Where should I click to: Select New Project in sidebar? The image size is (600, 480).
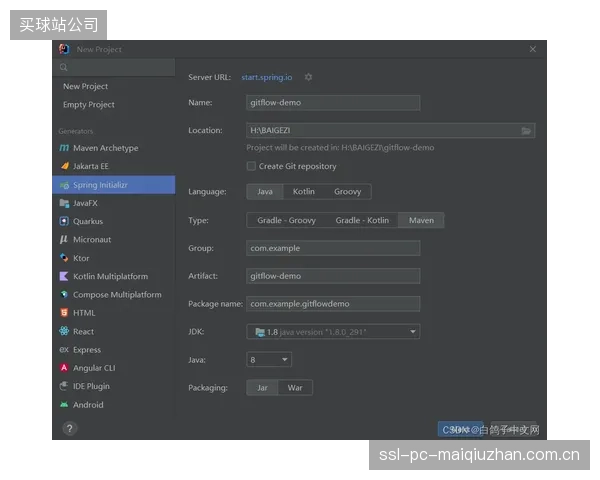tap(85, 87)
